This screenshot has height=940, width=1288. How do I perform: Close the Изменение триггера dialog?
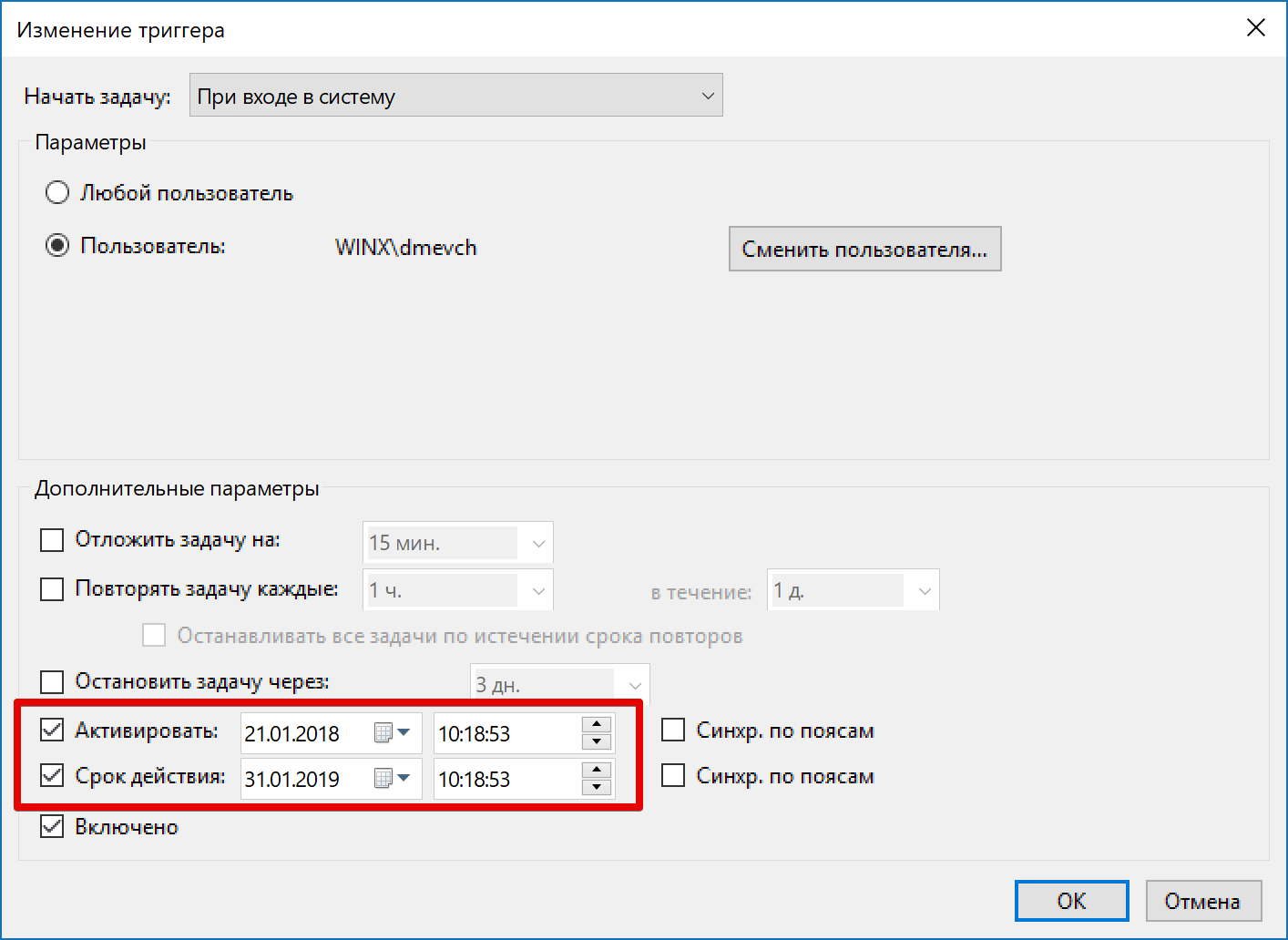pos(1255,28)
